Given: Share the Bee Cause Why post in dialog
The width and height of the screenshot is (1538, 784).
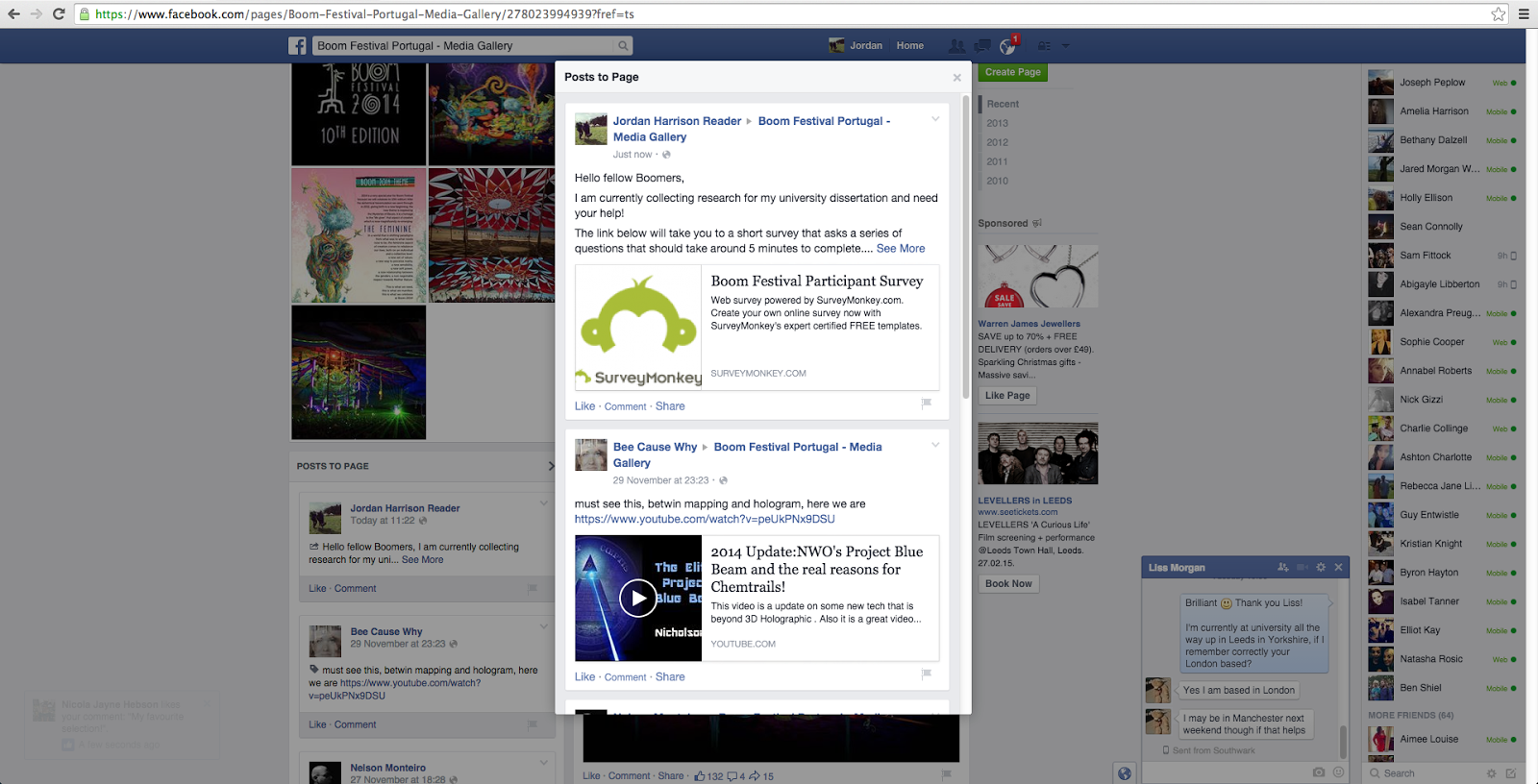Looking at the screenshot, I should click(670, 676).
